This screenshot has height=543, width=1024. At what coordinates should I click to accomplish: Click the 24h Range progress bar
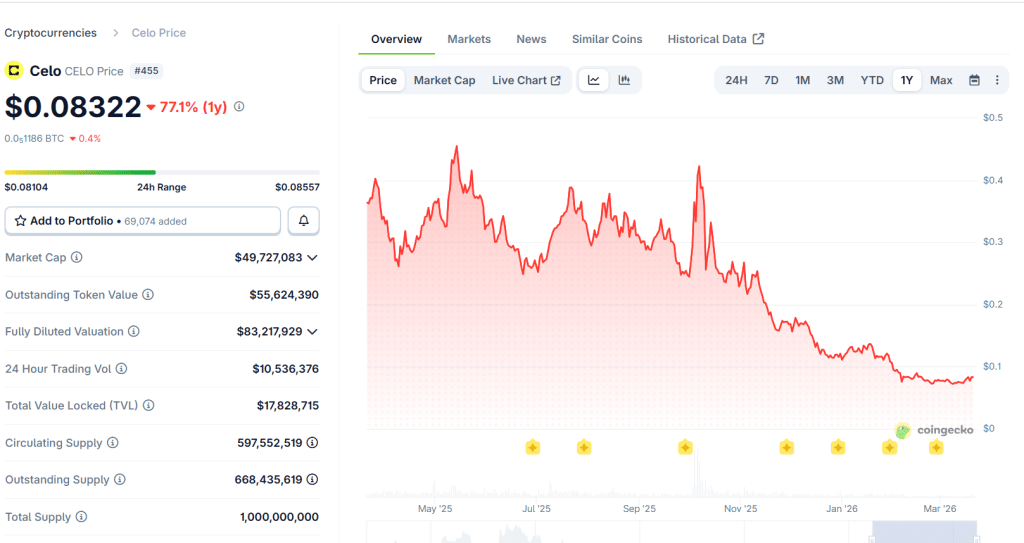tap(161, 172)
